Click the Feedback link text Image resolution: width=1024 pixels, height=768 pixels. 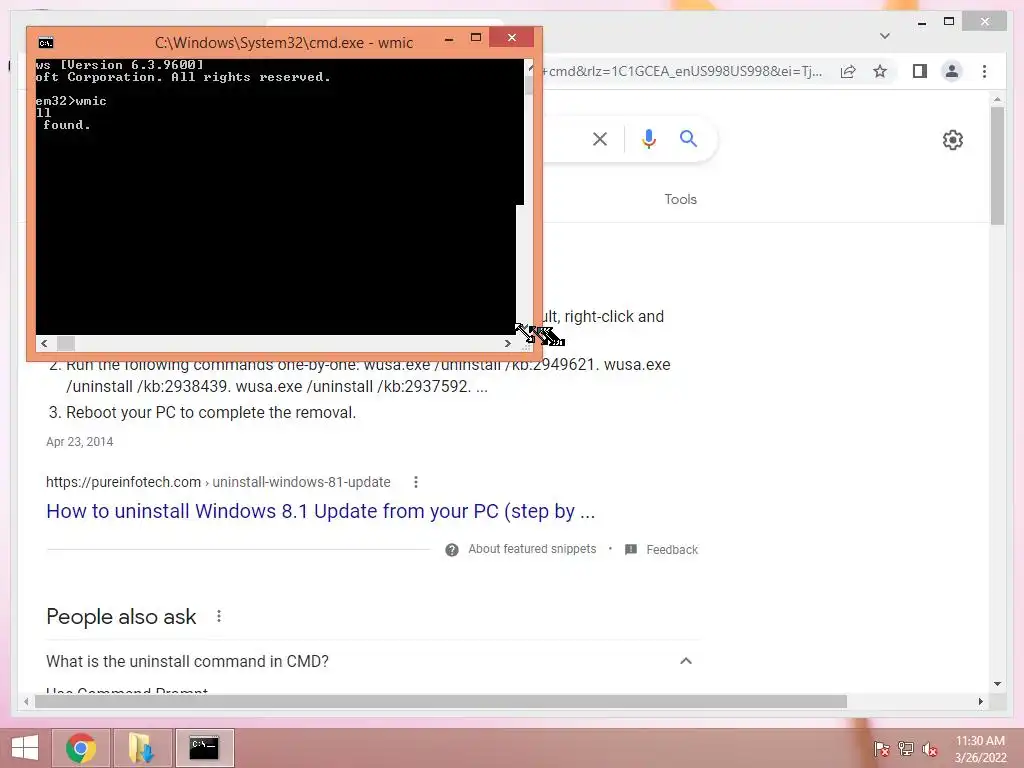click(x=672, y=550)
